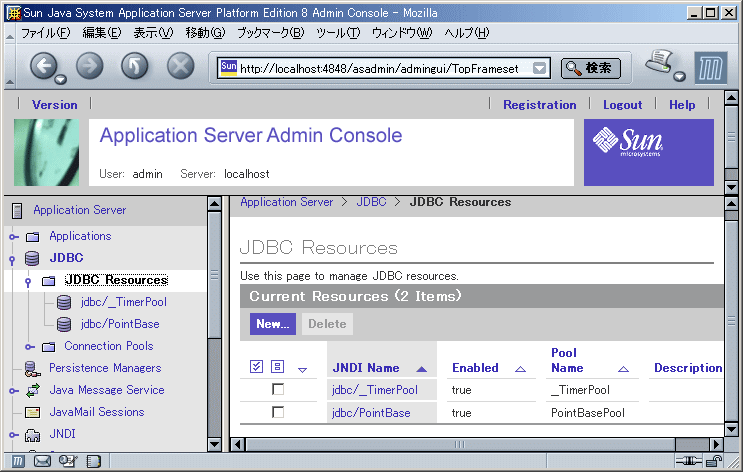Open the 移動(G) menu
743x472 pixels.
(205, 33)
